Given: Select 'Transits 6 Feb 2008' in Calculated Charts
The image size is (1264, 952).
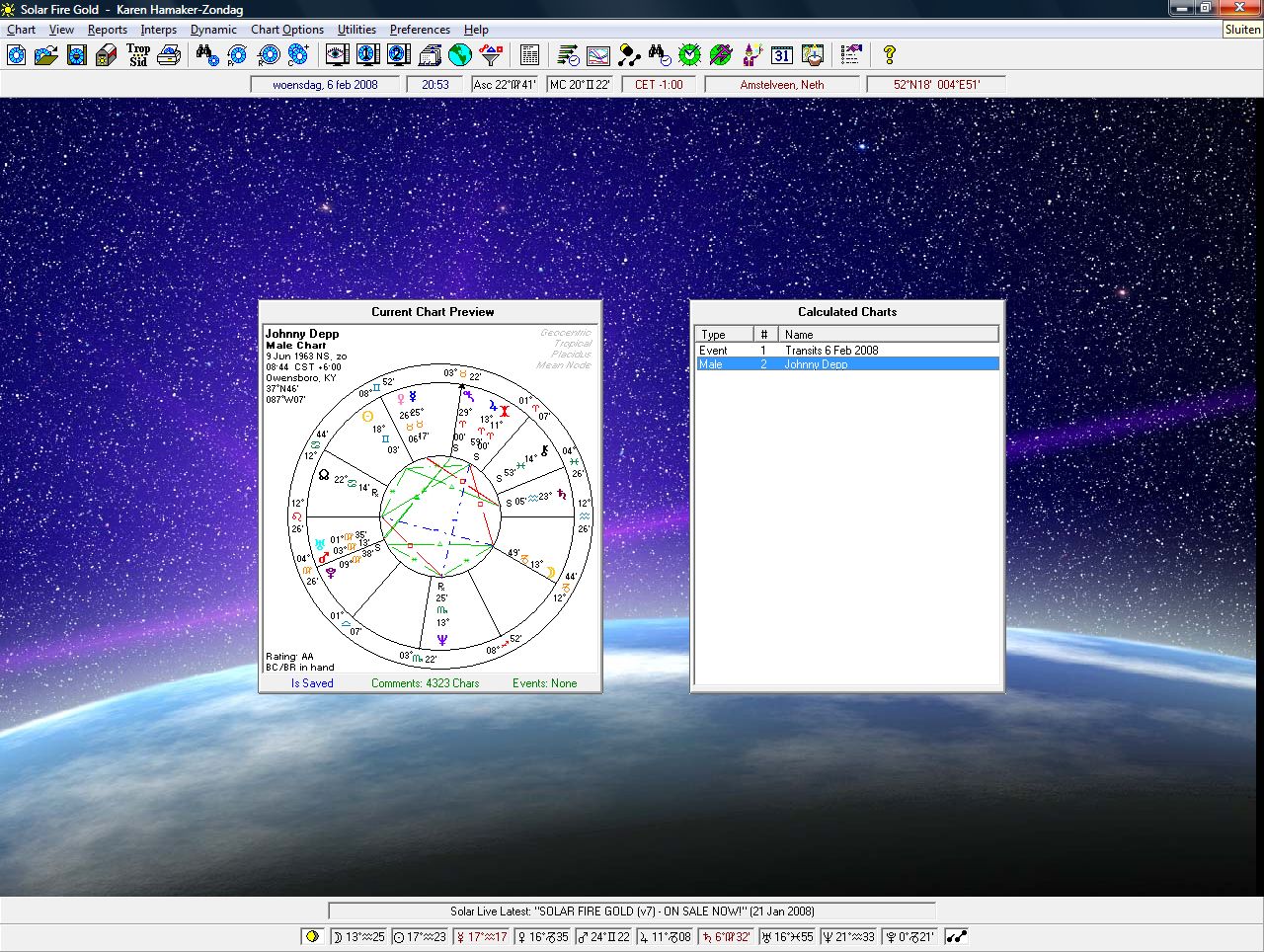Looking at the screenshot, I should point(830,351).
